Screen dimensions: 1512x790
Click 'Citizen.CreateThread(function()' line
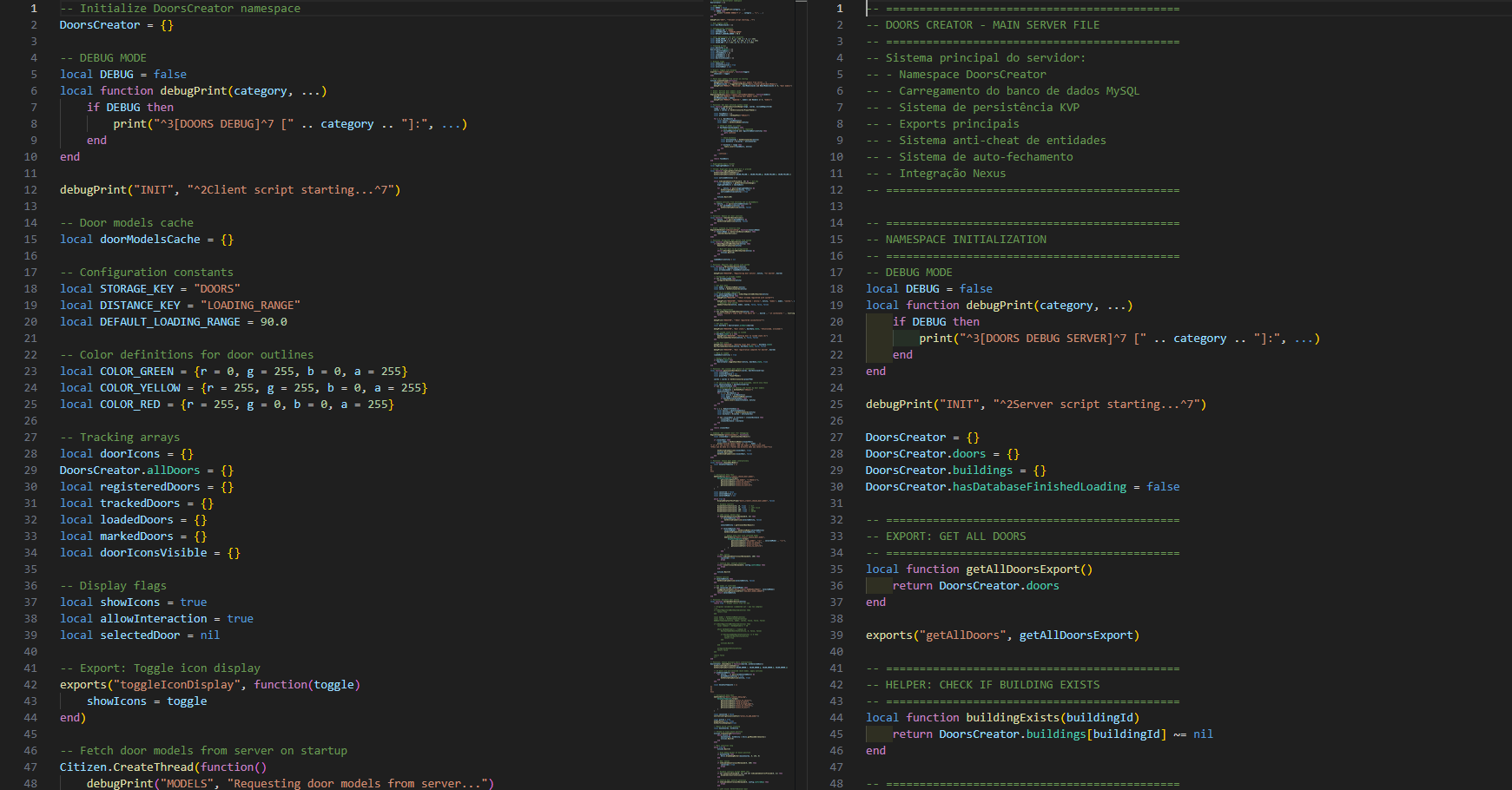[x=163, y=767]
